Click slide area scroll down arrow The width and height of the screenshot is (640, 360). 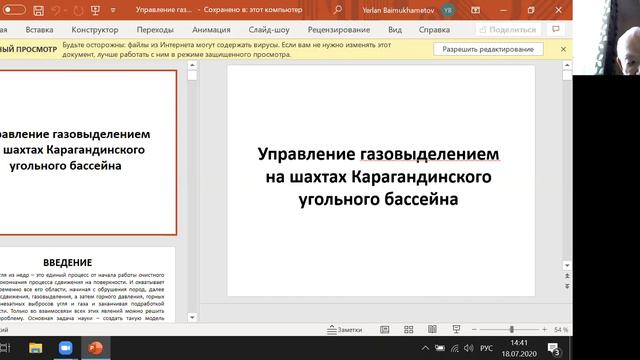pyautogui.click(x=567, y=265)
